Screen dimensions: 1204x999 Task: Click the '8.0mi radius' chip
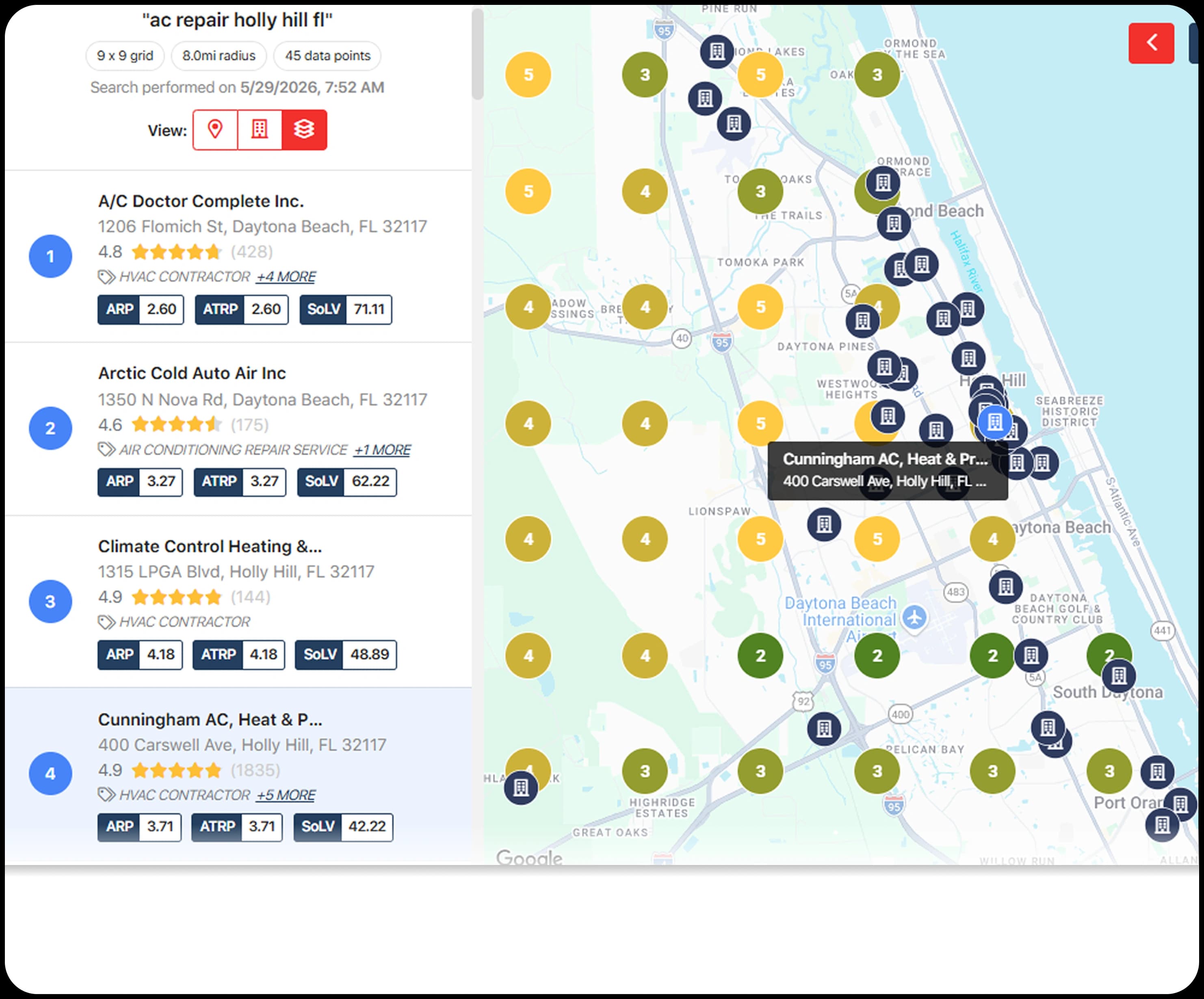coord(219,56)
